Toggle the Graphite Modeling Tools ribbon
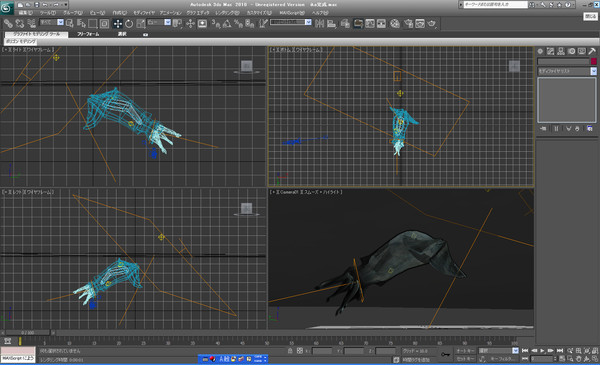The image size is (600, 365). coord(358,24)
